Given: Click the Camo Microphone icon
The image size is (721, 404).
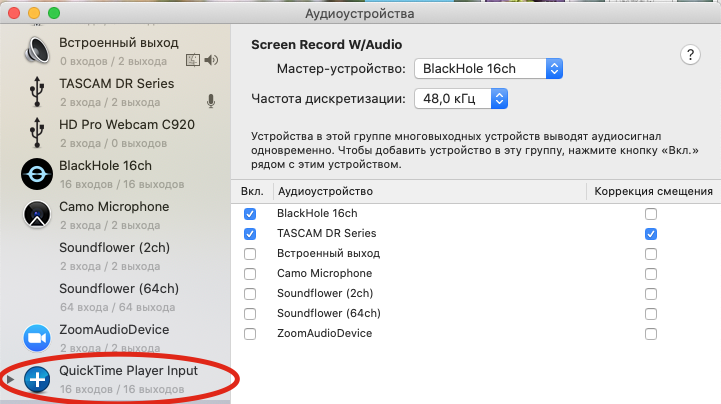Looking at the screenshot, I should [37, 214].
